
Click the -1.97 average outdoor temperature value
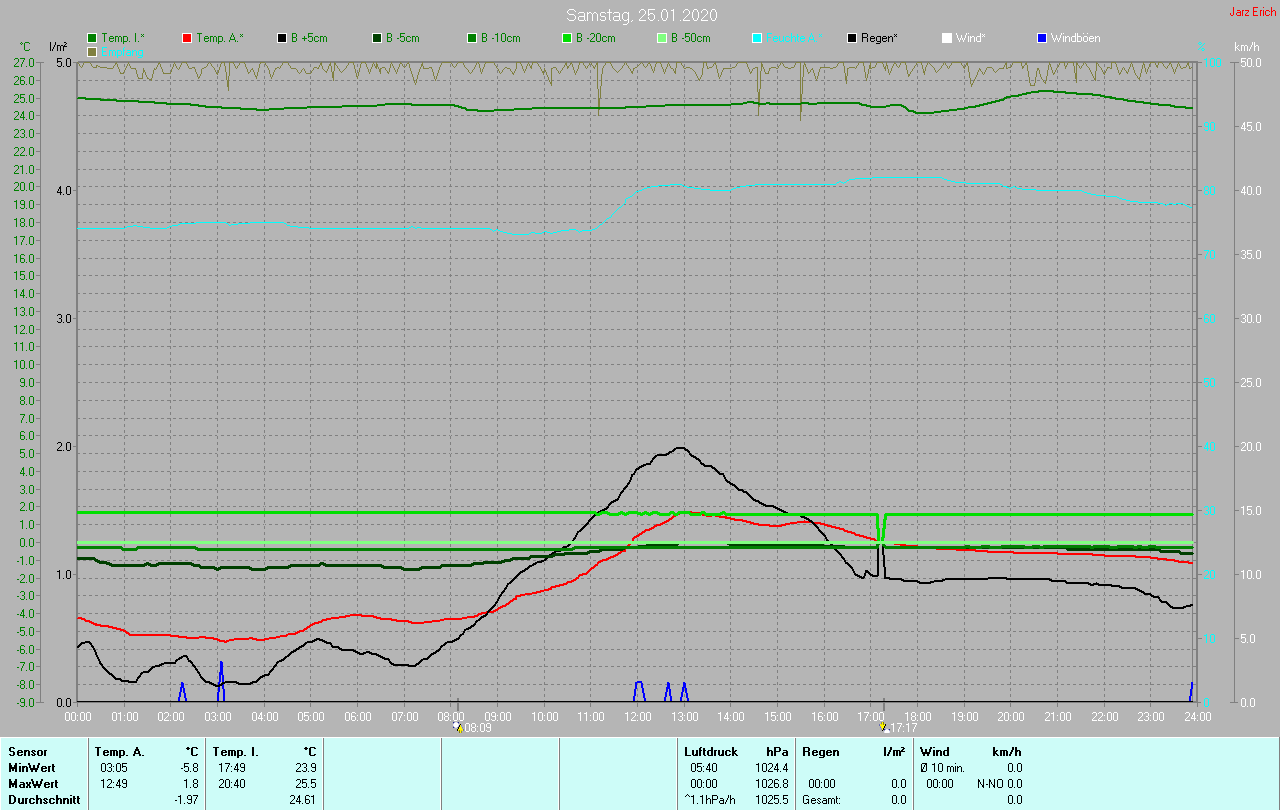tap(186, 800)
